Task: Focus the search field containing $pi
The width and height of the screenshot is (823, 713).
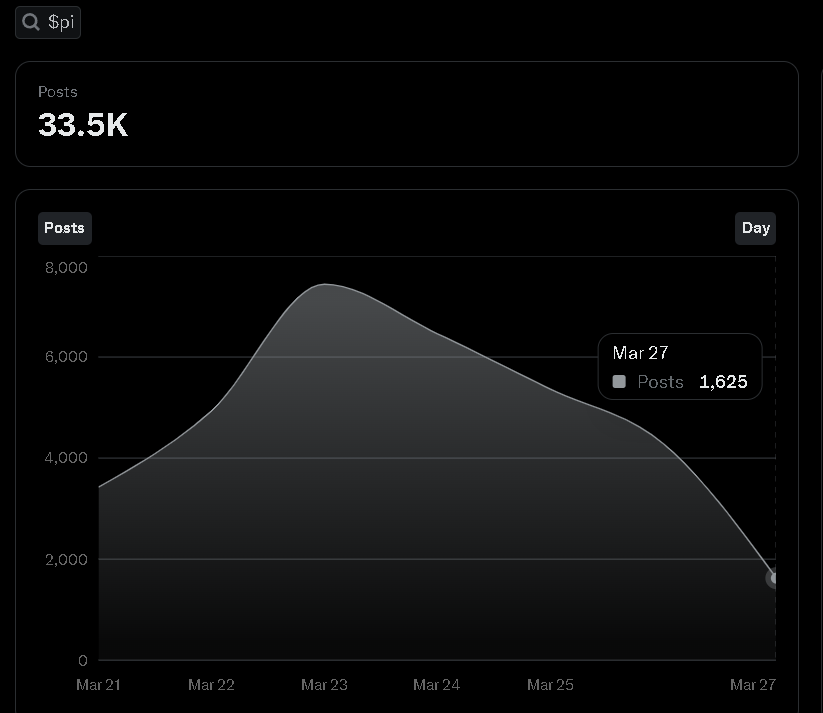Action: click(x=48, y=23)
